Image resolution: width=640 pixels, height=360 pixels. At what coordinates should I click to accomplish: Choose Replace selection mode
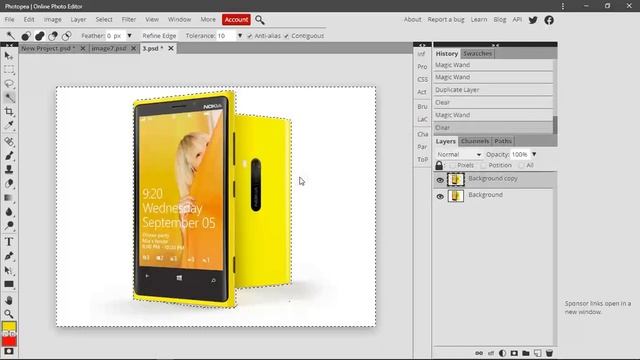click(26, 36)
